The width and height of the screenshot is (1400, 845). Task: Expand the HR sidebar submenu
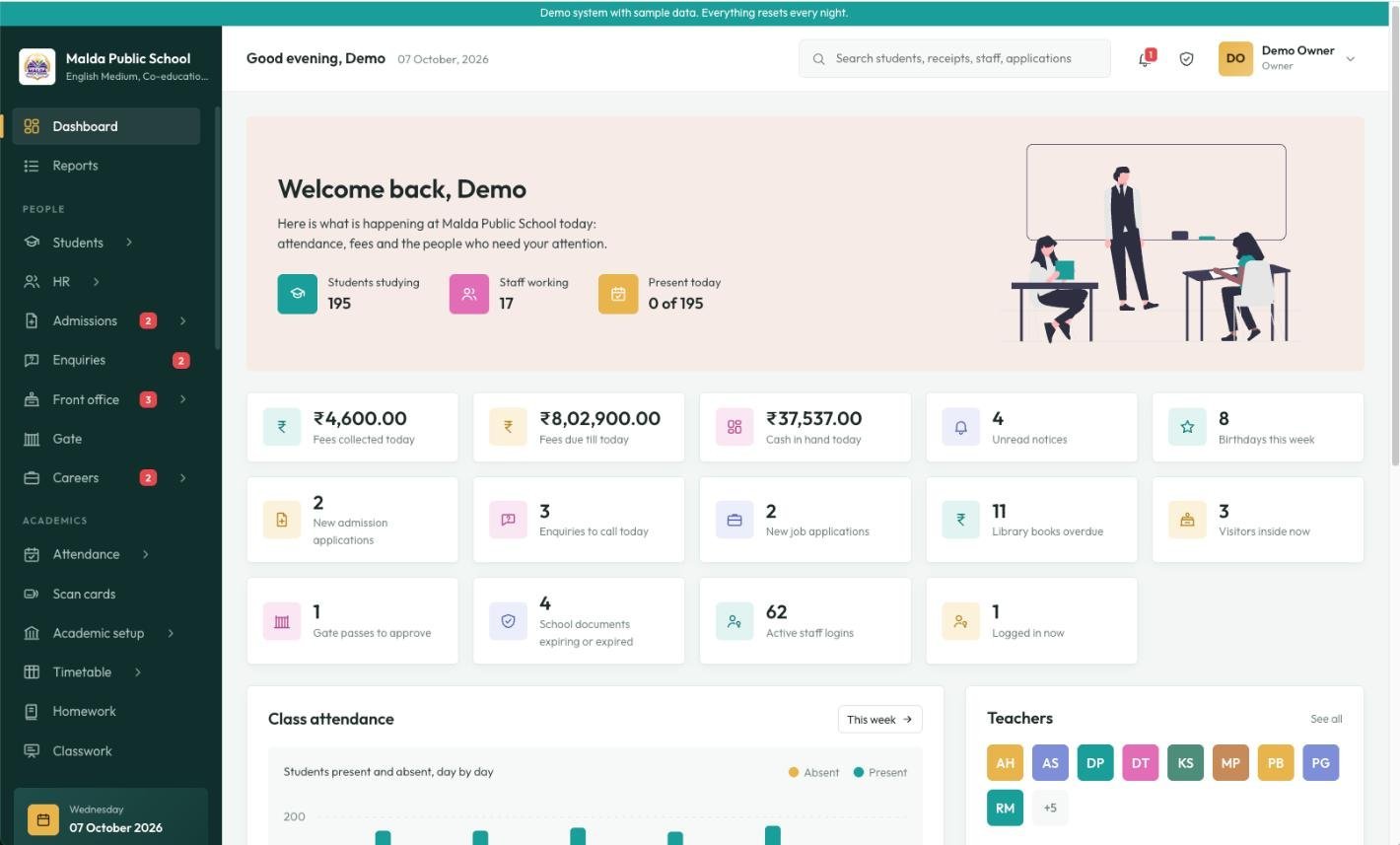pyautogui.click(x=96, y=282)
